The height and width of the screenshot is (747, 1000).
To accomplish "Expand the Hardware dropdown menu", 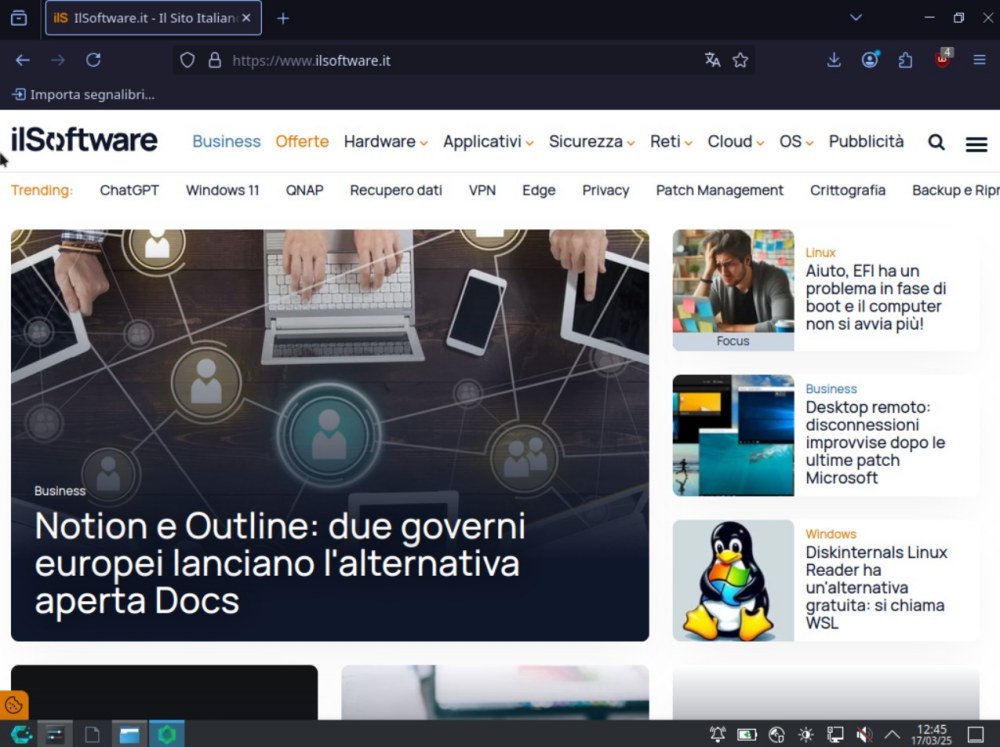I will coord(385,141).
